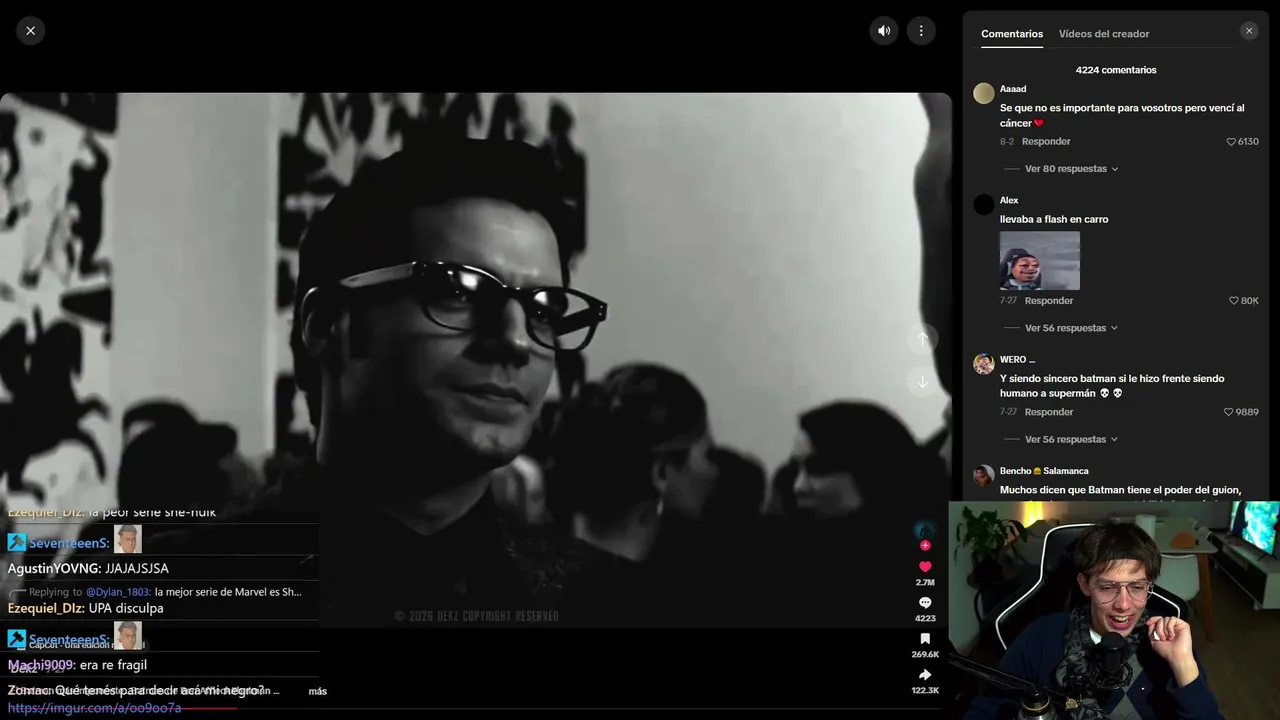1280x720 pixels.
Task: Click the '4224 comentarios' count text
Action: [1116, 70]
